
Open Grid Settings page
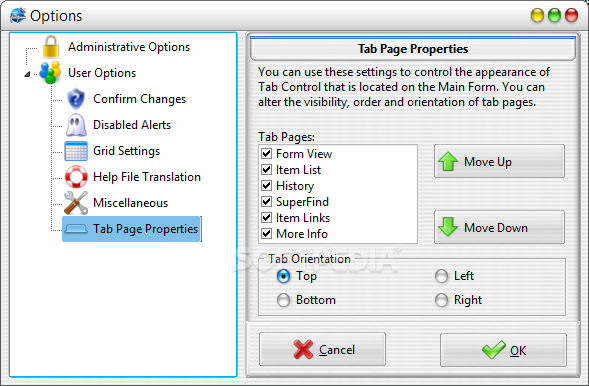(x=126, y=151)
